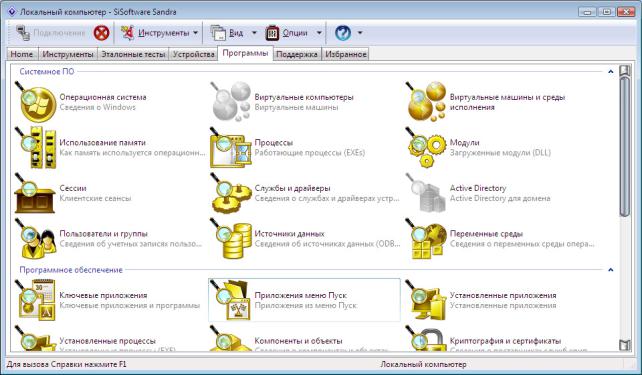The image size is (642, 375).
Task: Click 'Ключевые приложения и программы' description
Action: point(129,306)
